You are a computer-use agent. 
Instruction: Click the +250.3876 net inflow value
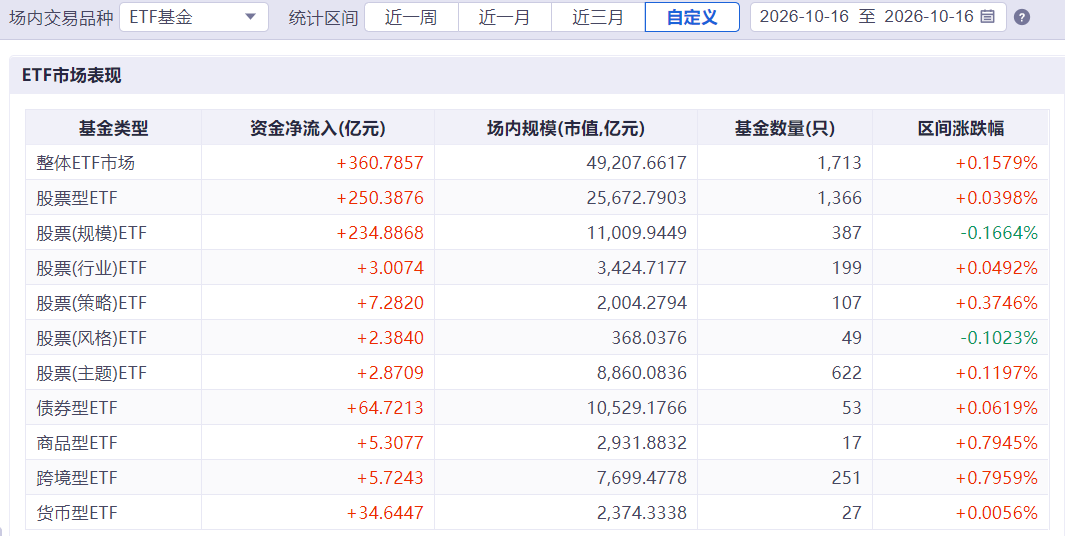(380, 198)
